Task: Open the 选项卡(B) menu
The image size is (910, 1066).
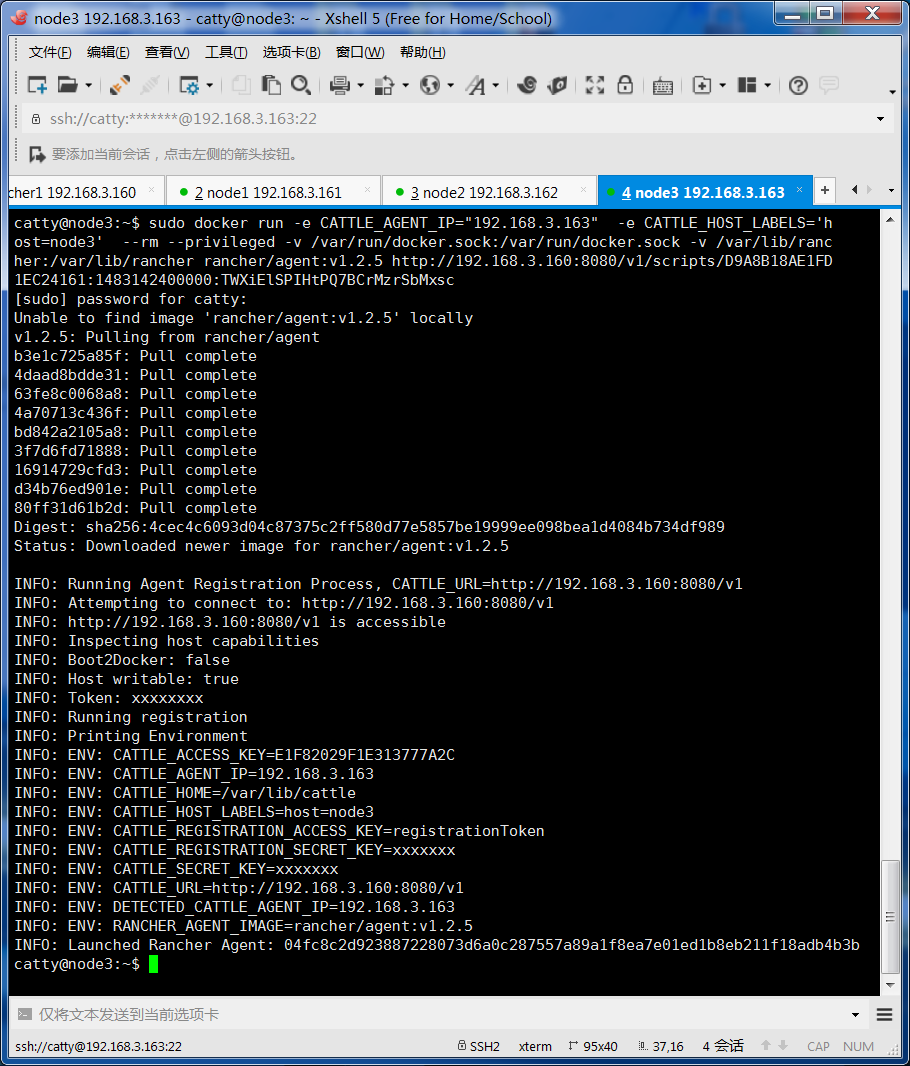Action: pyautogui.click(x=292, y=52)
